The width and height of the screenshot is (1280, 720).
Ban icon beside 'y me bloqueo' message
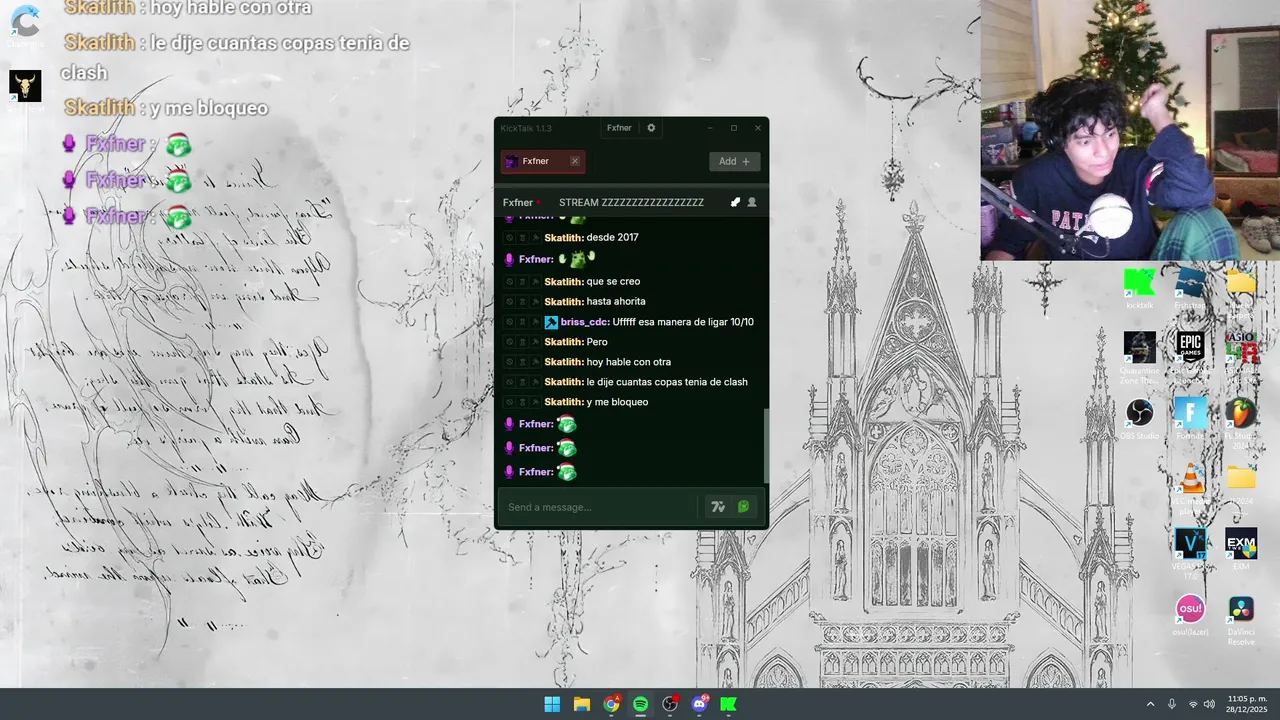(510, 402)
